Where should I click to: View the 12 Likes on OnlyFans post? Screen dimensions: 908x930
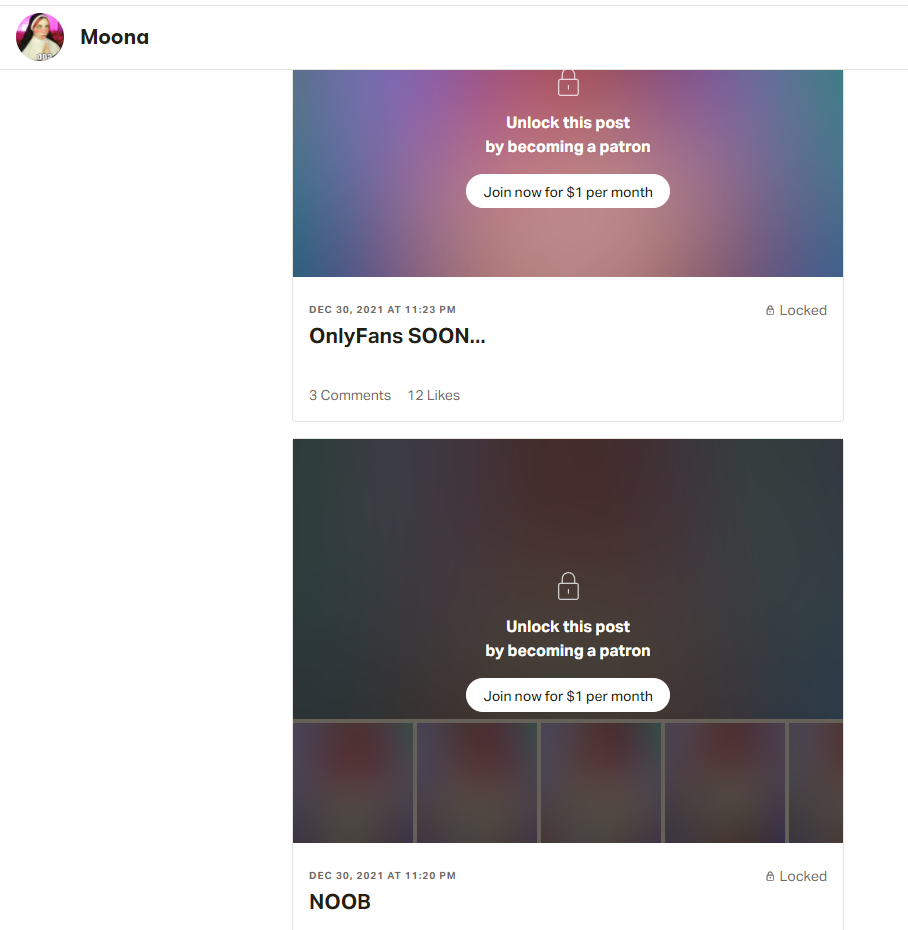tap(434, 395)
